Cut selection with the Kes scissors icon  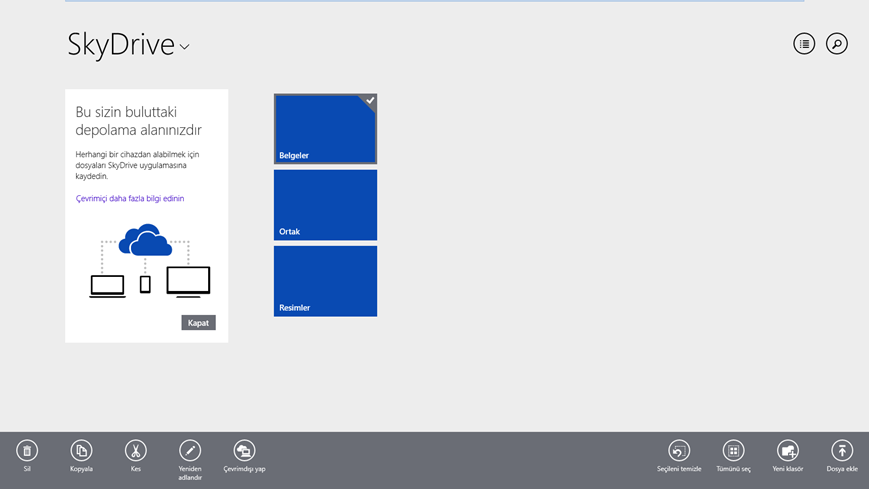tap(136, 451)
